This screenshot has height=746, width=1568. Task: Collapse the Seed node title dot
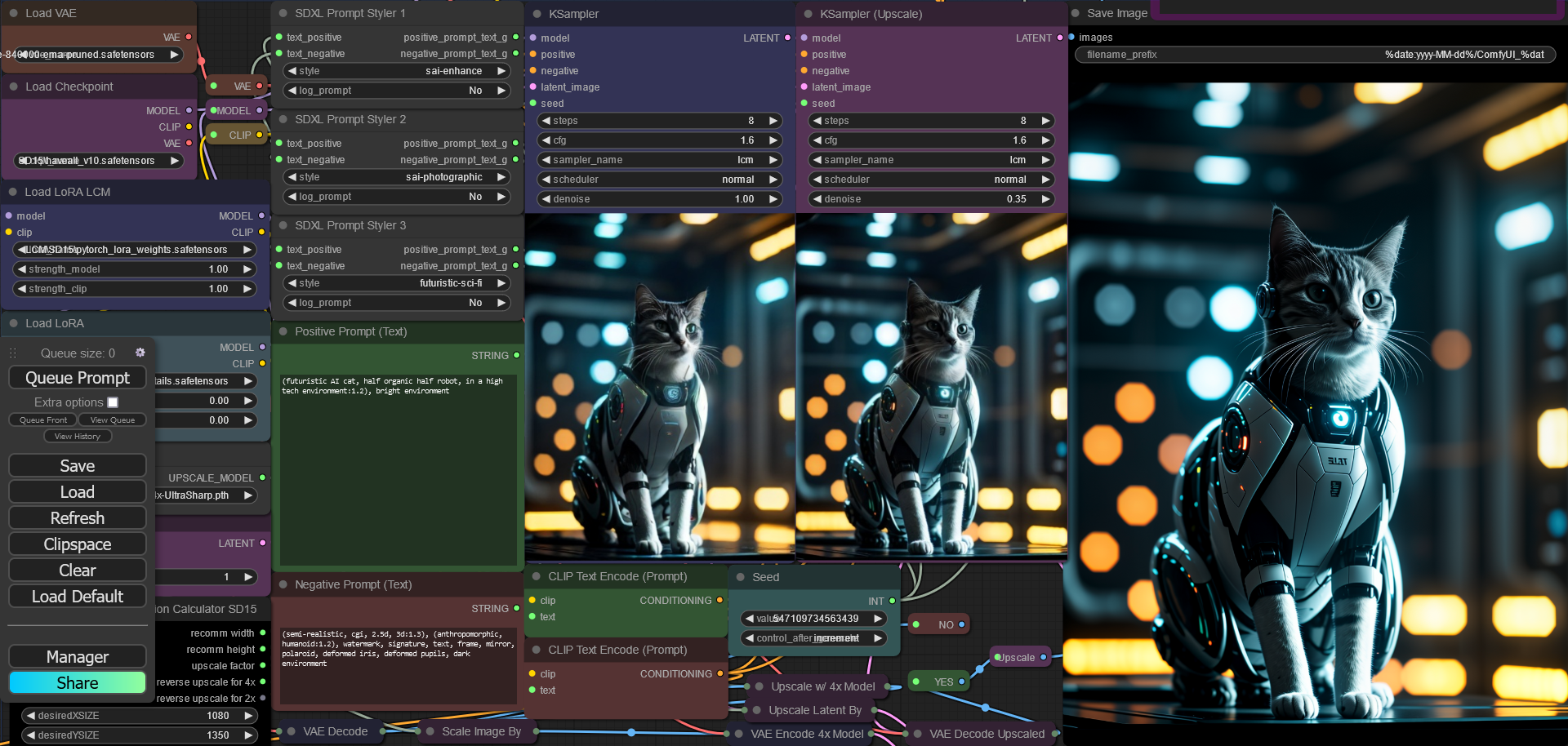[740, 577]
